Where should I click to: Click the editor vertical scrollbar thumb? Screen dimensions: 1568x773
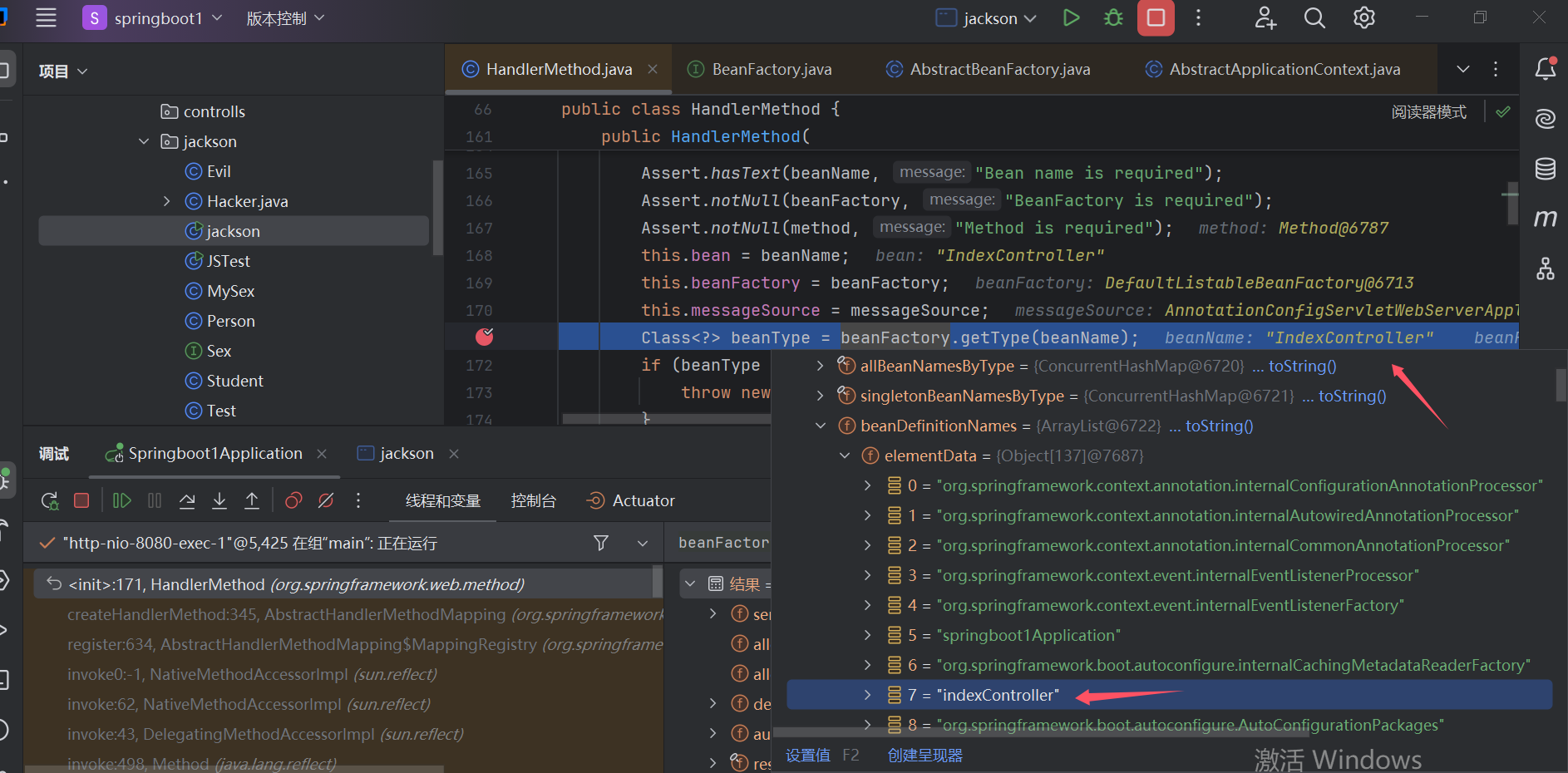1512,204
